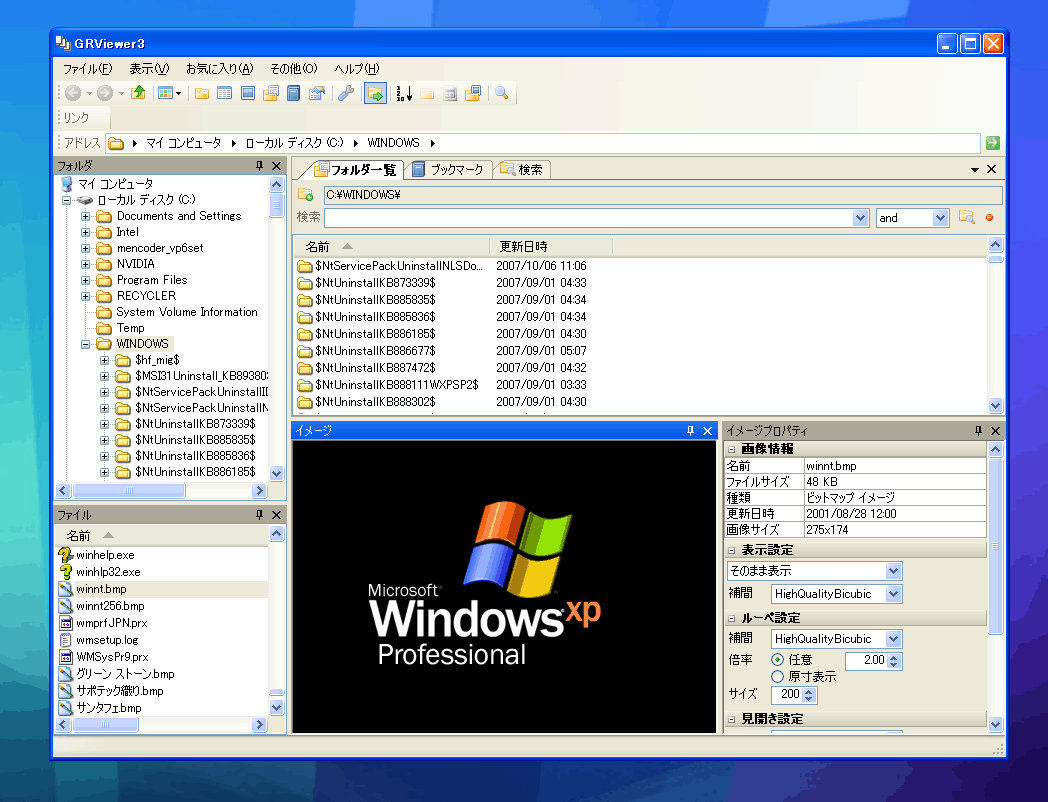The width and height of the screenshot is (1048, 802).
Task: Click マイ コンピュータ in the address breadcrumb
Action: click(x=184, y=143)
